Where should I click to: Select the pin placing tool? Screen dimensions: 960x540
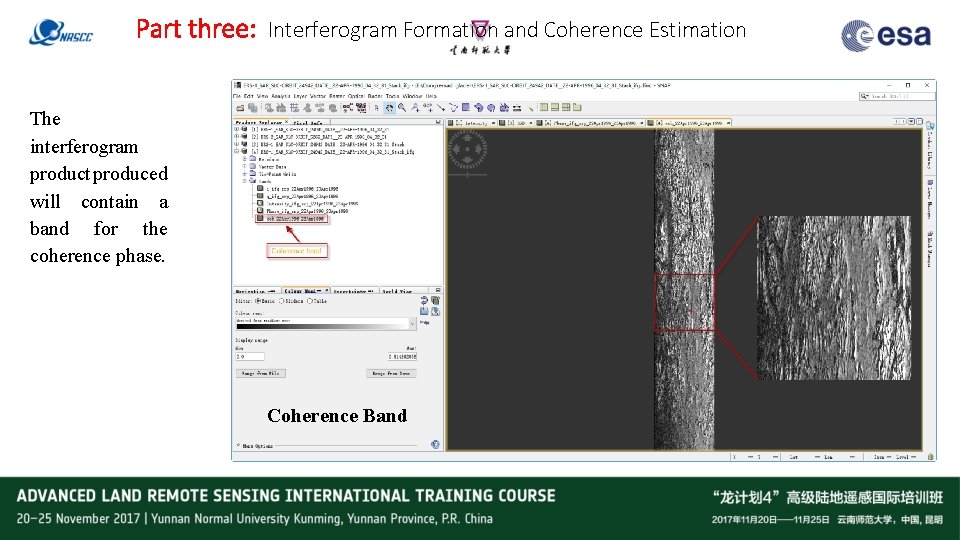pos(415,108)
